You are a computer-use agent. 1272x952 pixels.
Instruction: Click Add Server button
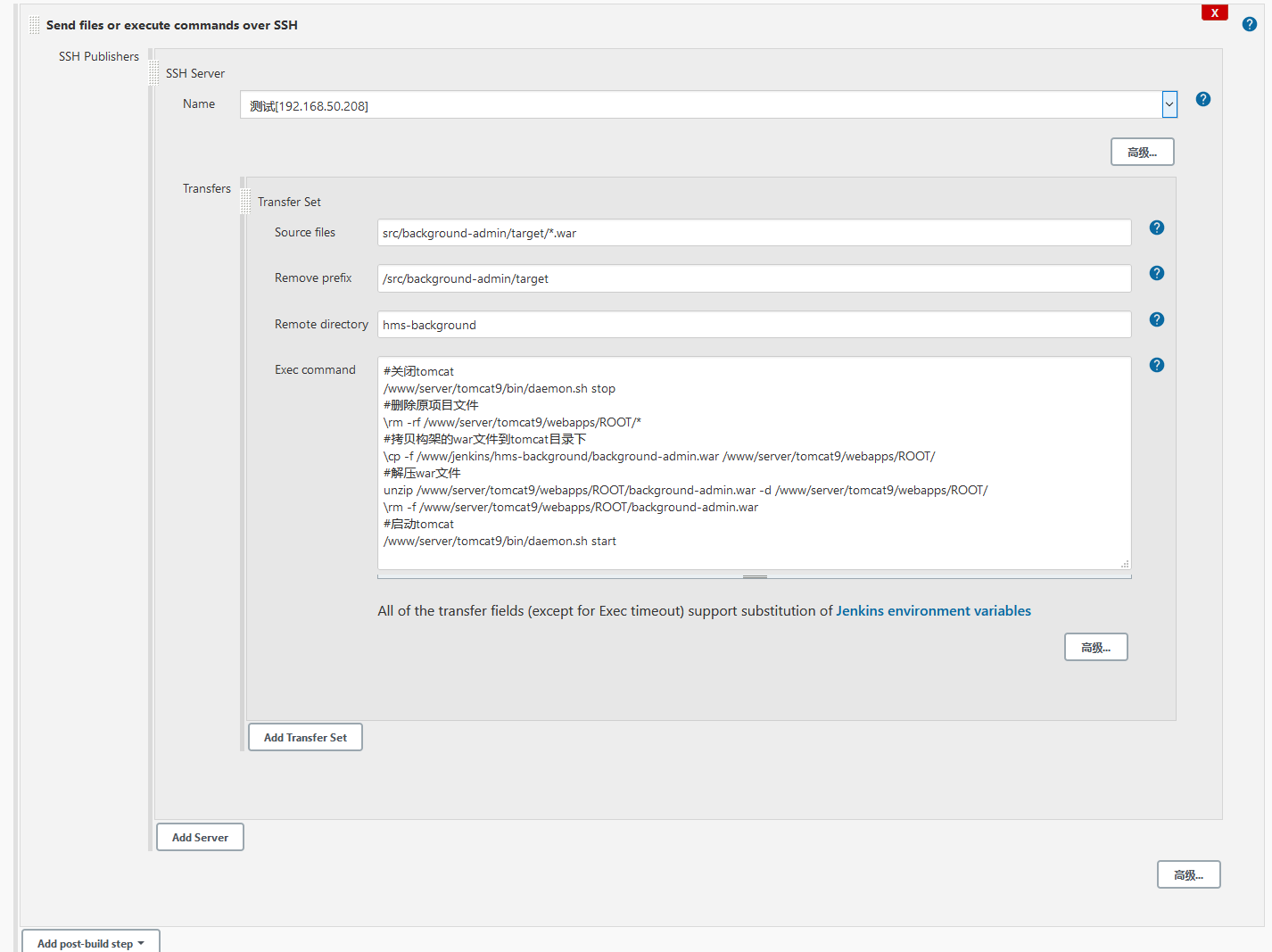coord(200,837)
